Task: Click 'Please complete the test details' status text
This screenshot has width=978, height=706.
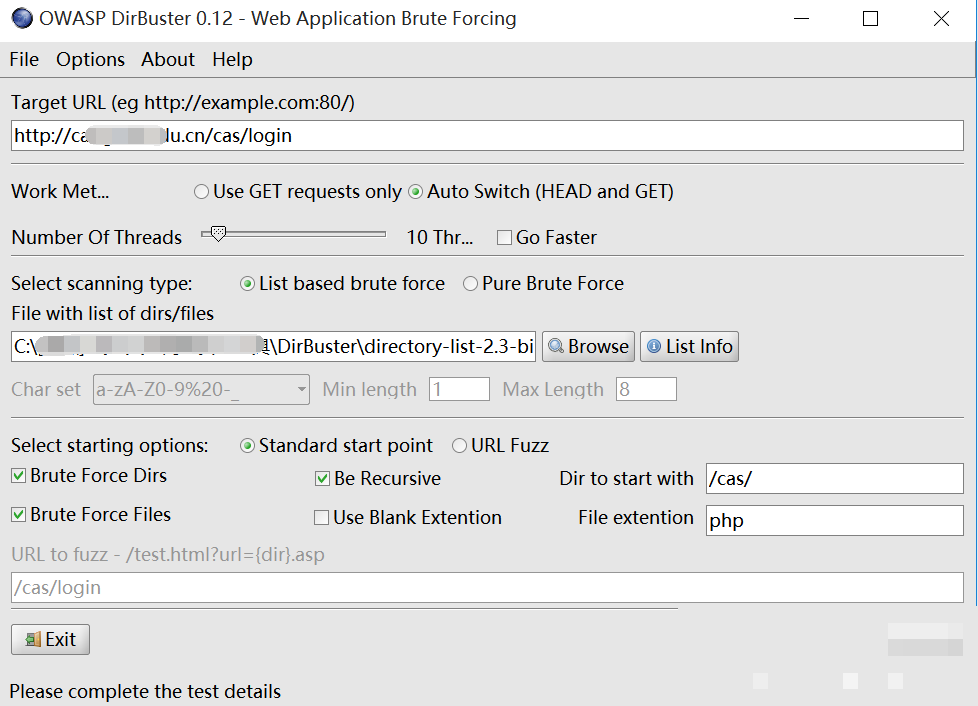Action: tap(145, 692)
